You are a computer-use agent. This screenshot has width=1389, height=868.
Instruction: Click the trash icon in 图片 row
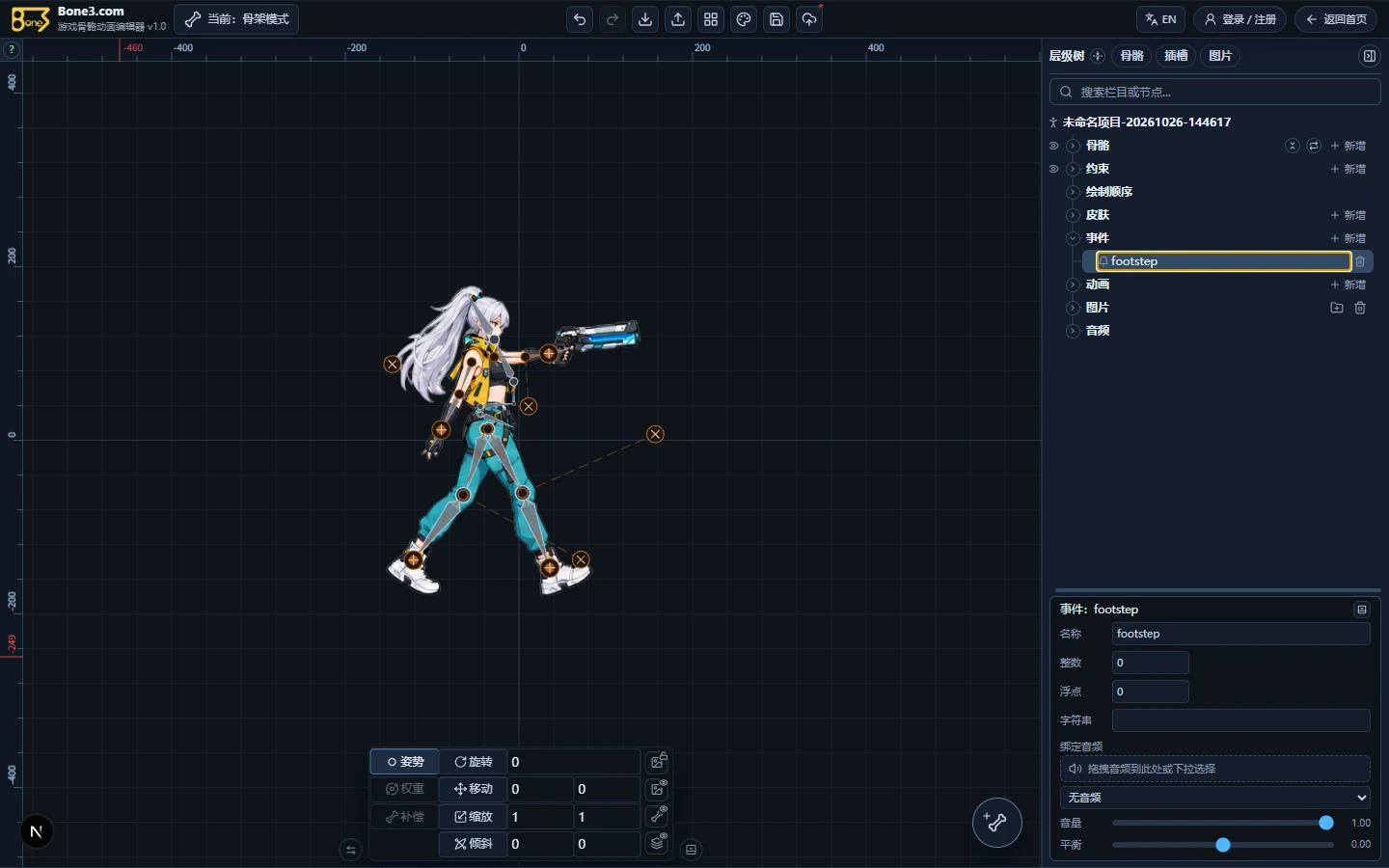[x=1360, y=308]
